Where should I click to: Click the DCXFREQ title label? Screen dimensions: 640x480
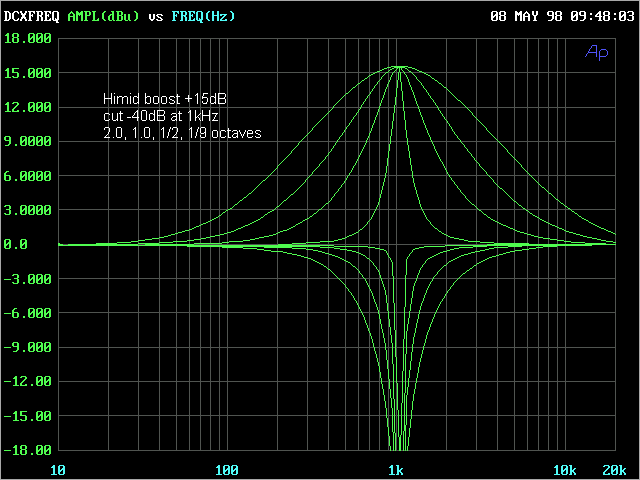[30, 16]
